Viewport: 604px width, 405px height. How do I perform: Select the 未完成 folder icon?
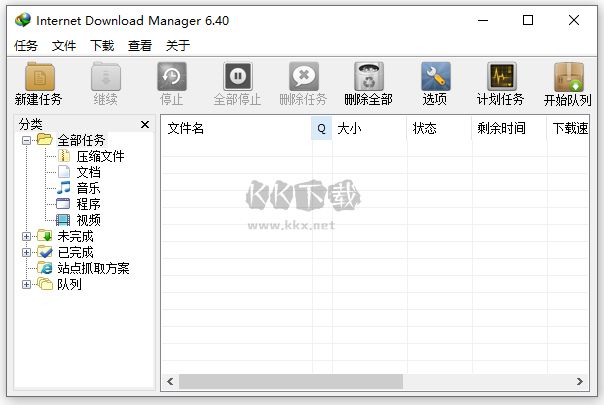click(x=45, y=235)
